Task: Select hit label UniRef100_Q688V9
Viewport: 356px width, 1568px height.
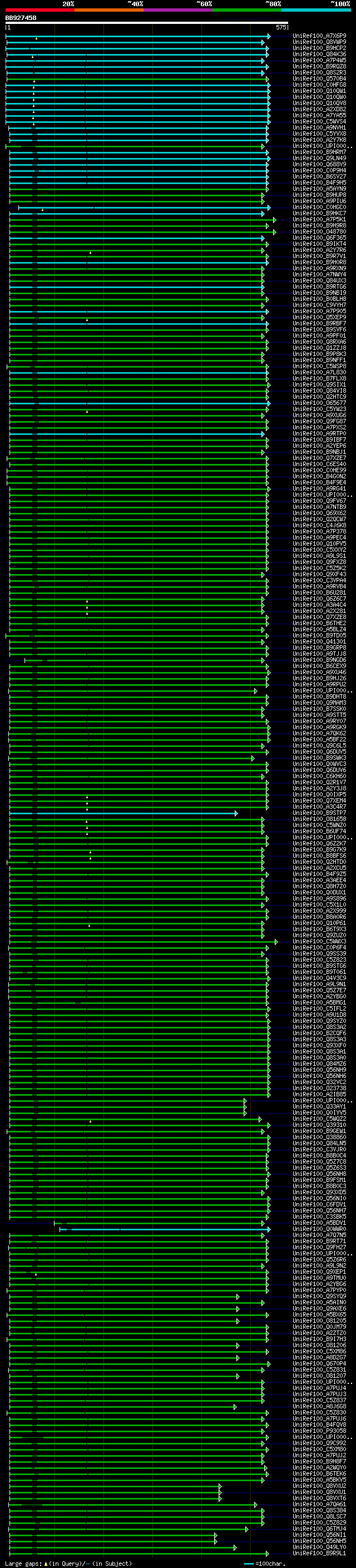Action: pos(319,164)
